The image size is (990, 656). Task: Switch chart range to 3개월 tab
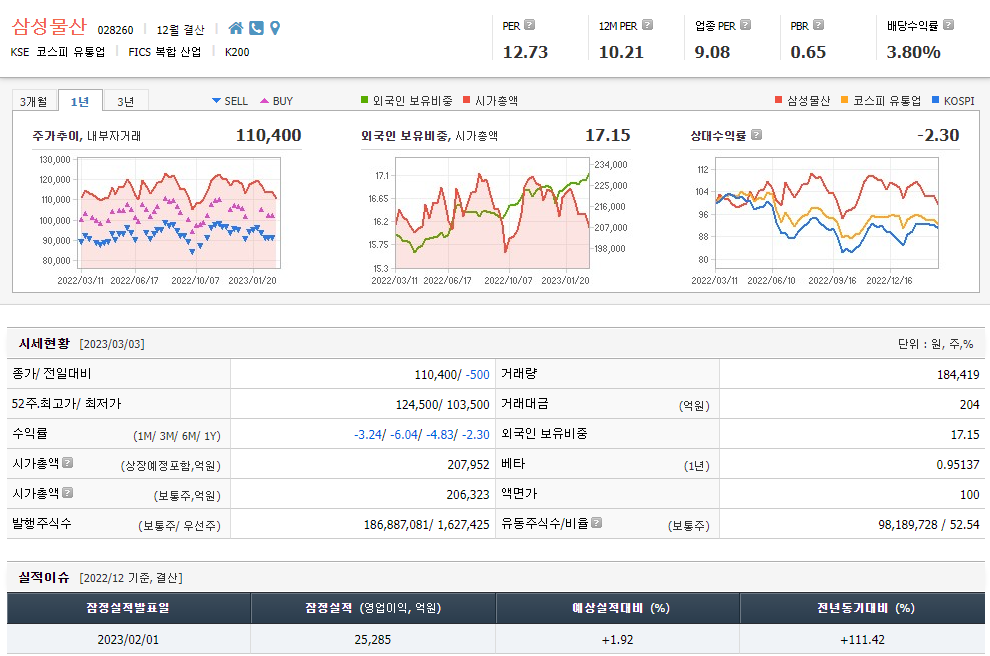[33, 102]
